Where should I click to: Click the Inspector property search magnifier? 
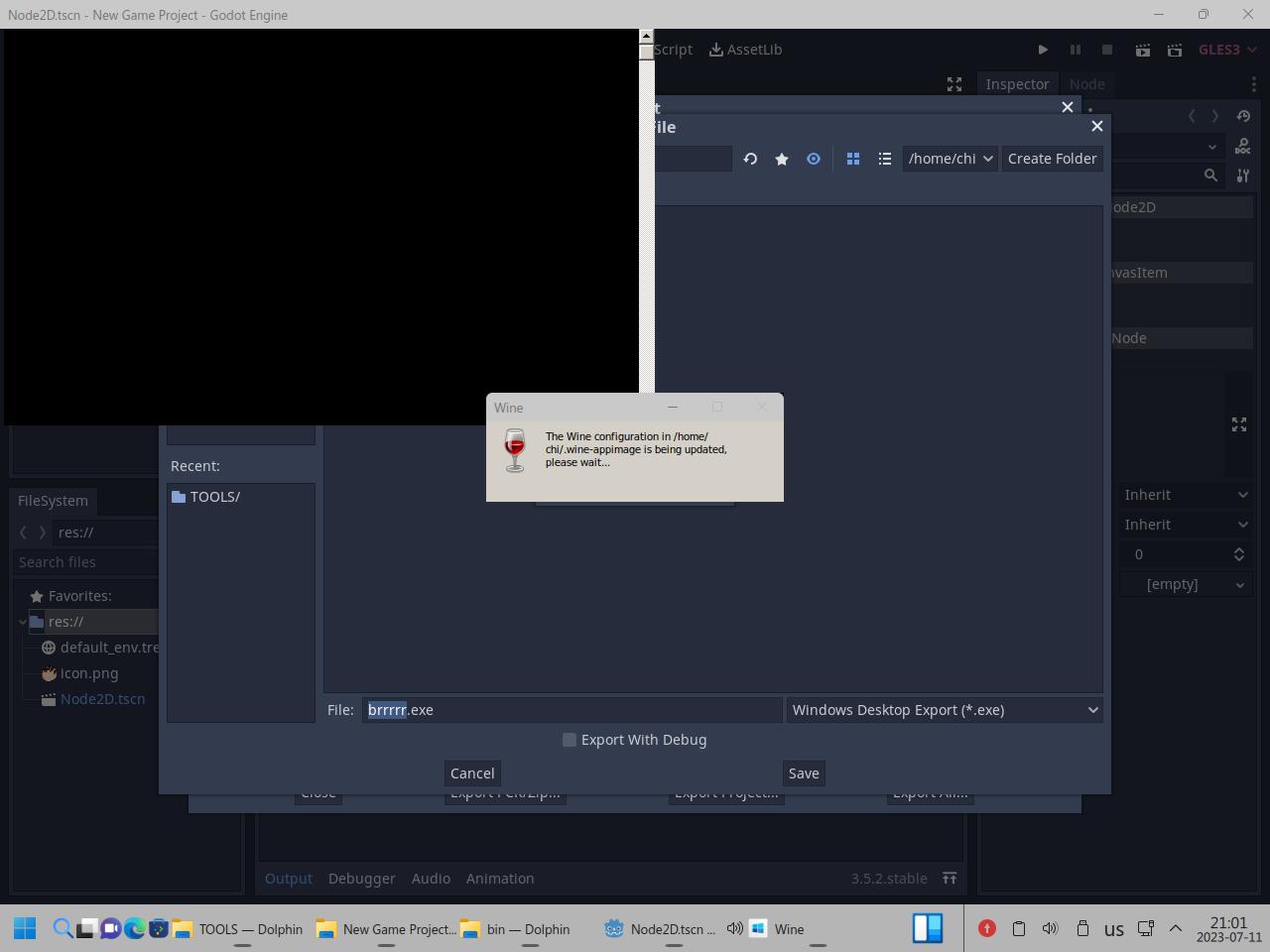pos(1210,176)
